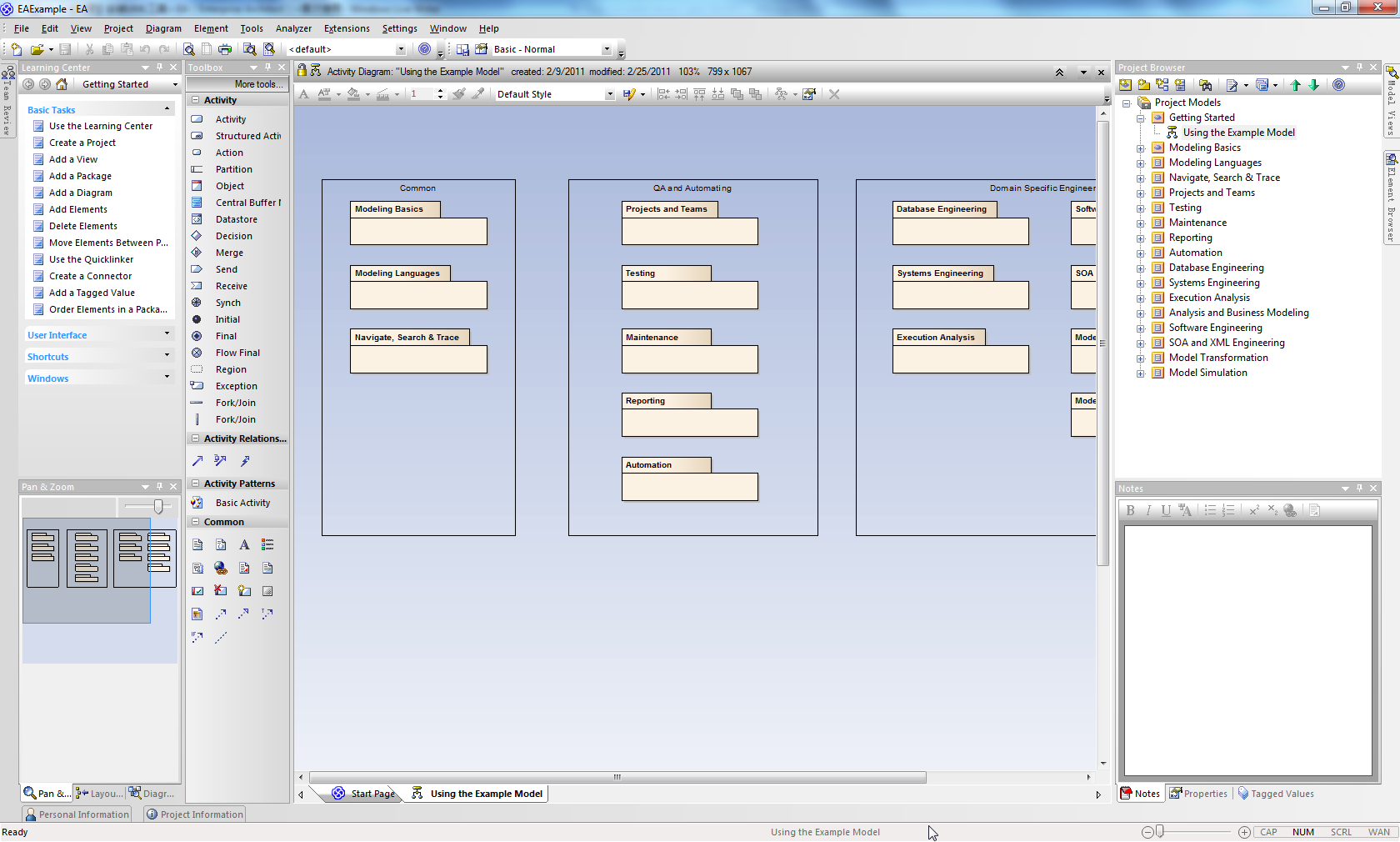Select the Decision element tool
This screenshot has width=1400, height=842.
(233, 236)
